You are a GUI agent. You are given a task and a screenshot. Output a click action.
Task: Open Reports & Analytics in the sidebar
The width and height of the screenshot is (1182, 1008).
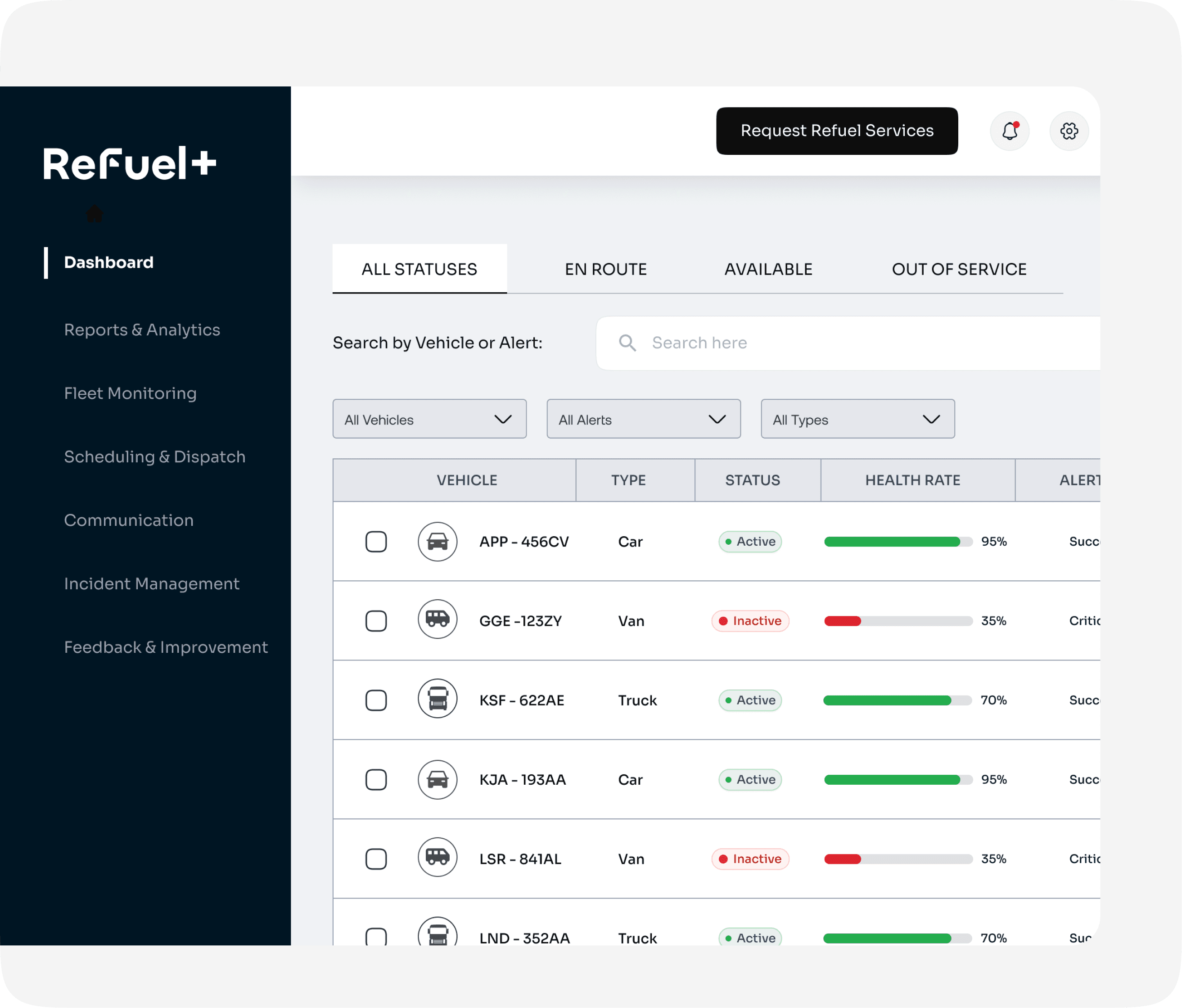pos(142,330)
